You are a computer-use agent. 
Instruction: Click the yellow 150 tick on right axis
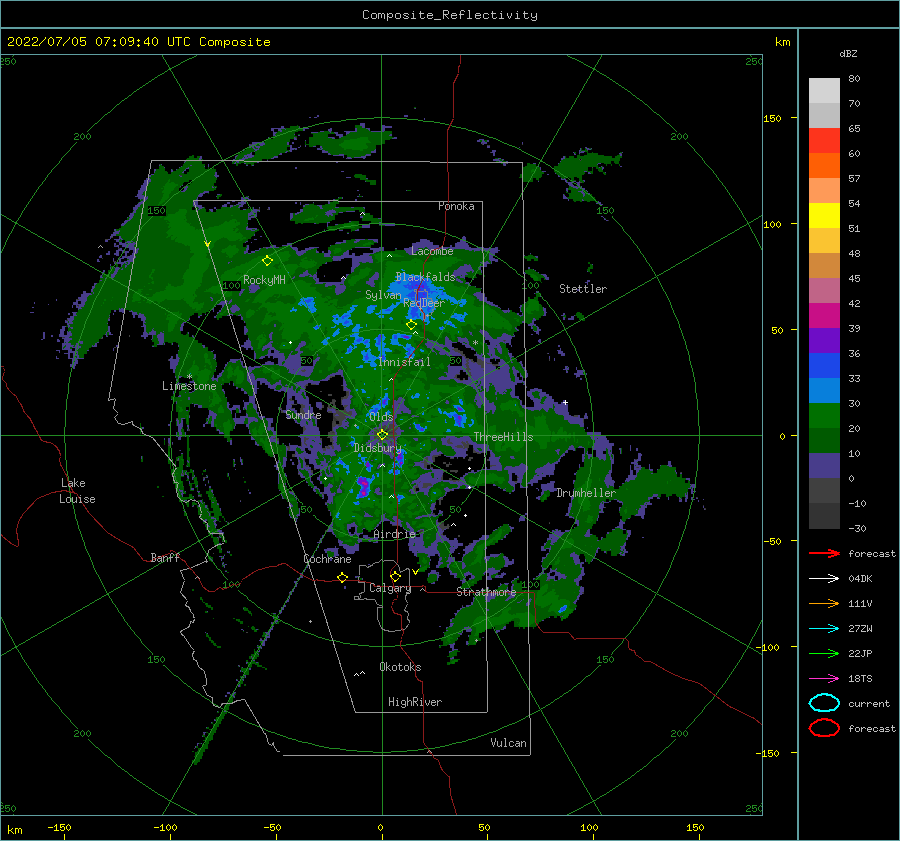point(772,118)
